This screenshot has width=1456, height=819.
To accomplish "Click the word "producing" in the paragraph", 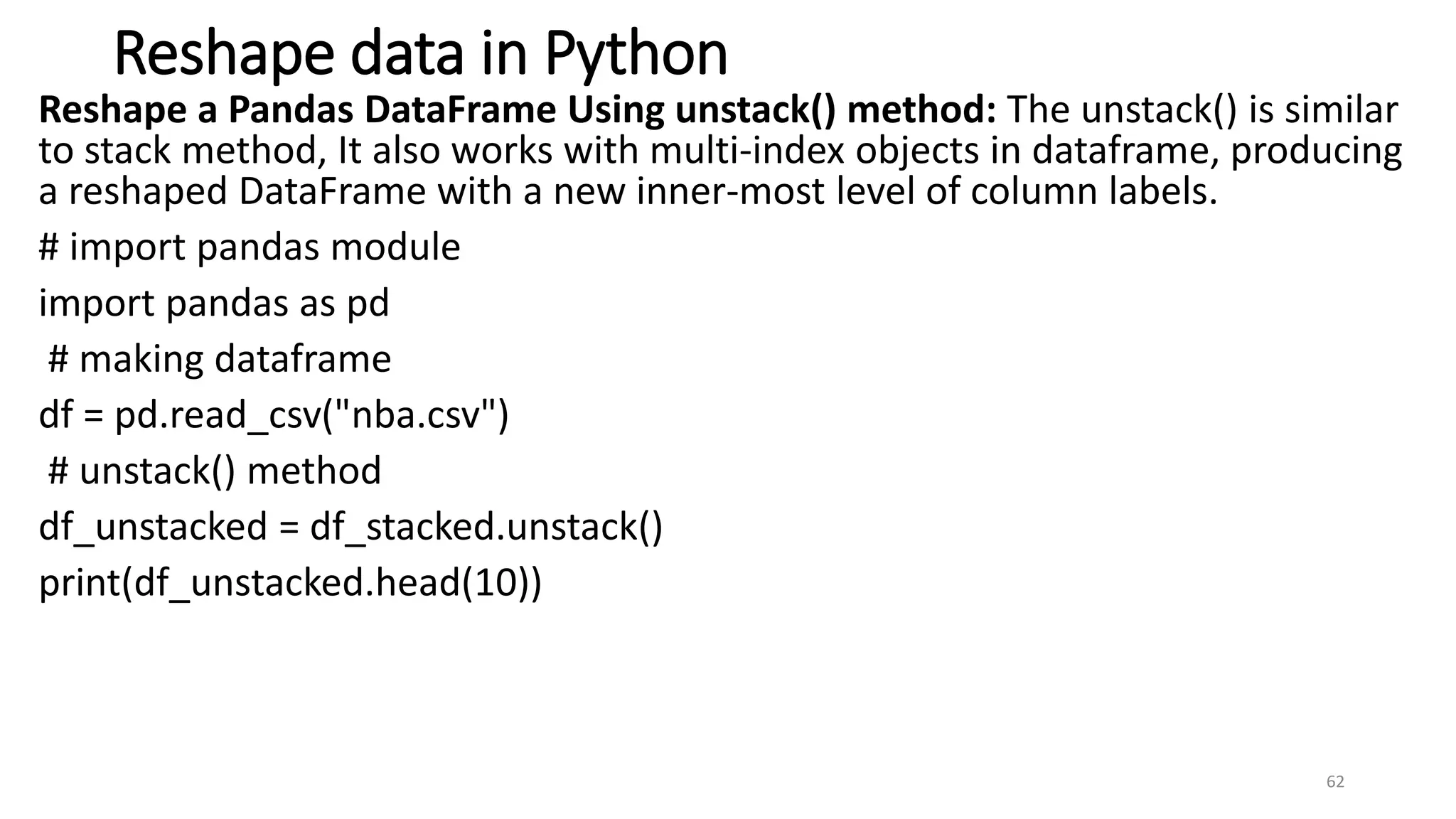I will tap(1316, 151).
